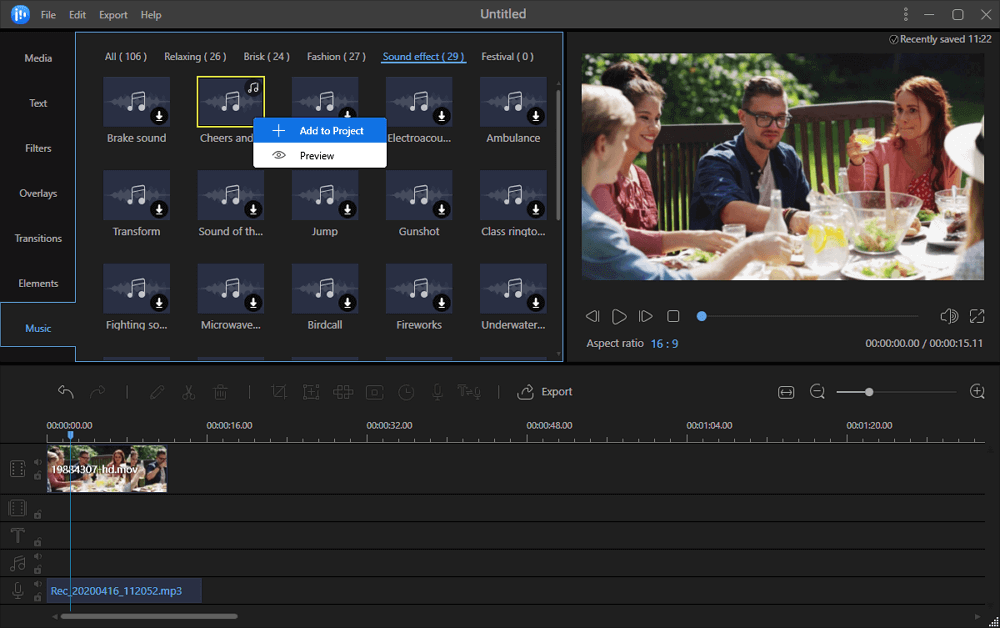Open the three-dot more options menu
1000x628 pixels.
(906, 14)
